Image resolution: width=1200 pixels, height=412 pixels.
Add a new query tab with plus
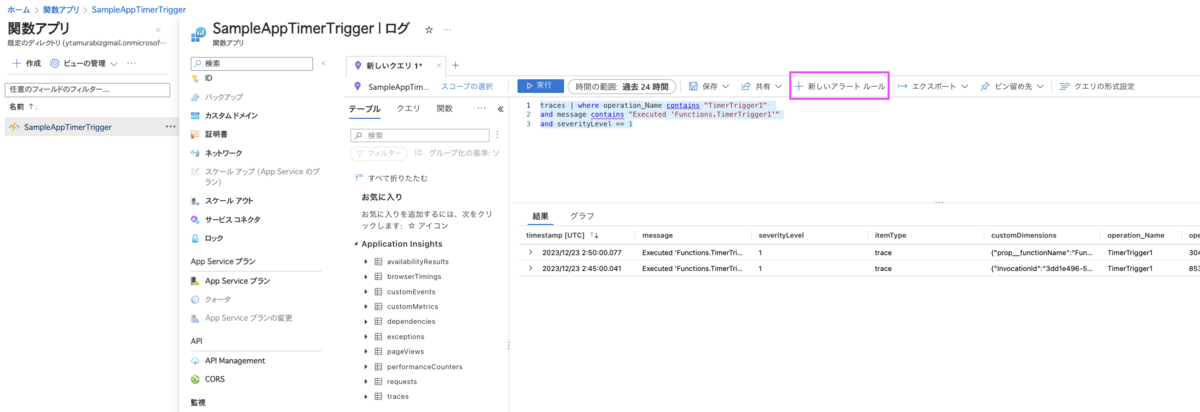point(455,65)
